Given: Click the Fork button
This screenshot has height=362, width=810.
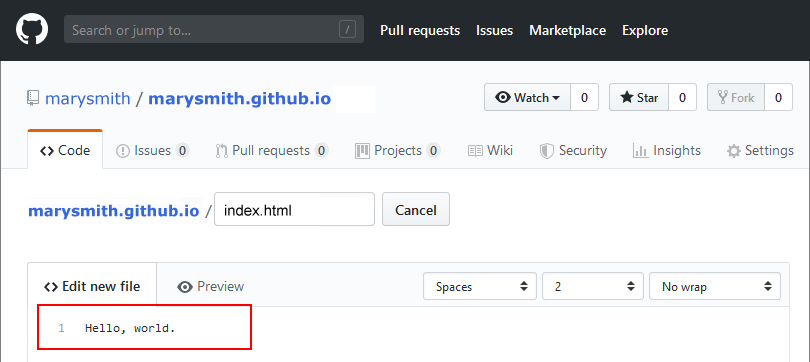Looking at the screenshot, I should point(736,97).
